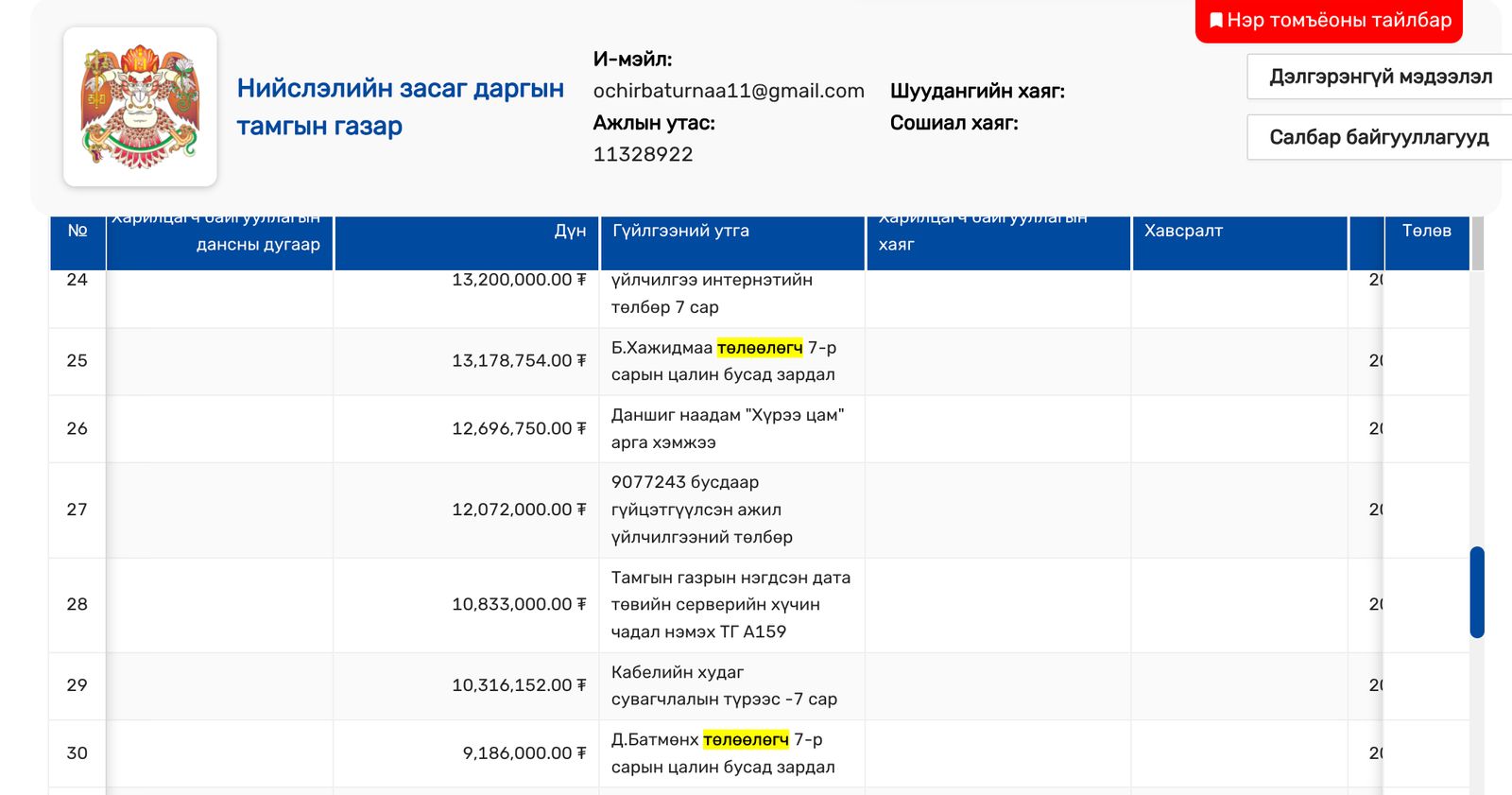
Task: Open Салбар байгууллагууд button
Action: tap(1378, 137)
